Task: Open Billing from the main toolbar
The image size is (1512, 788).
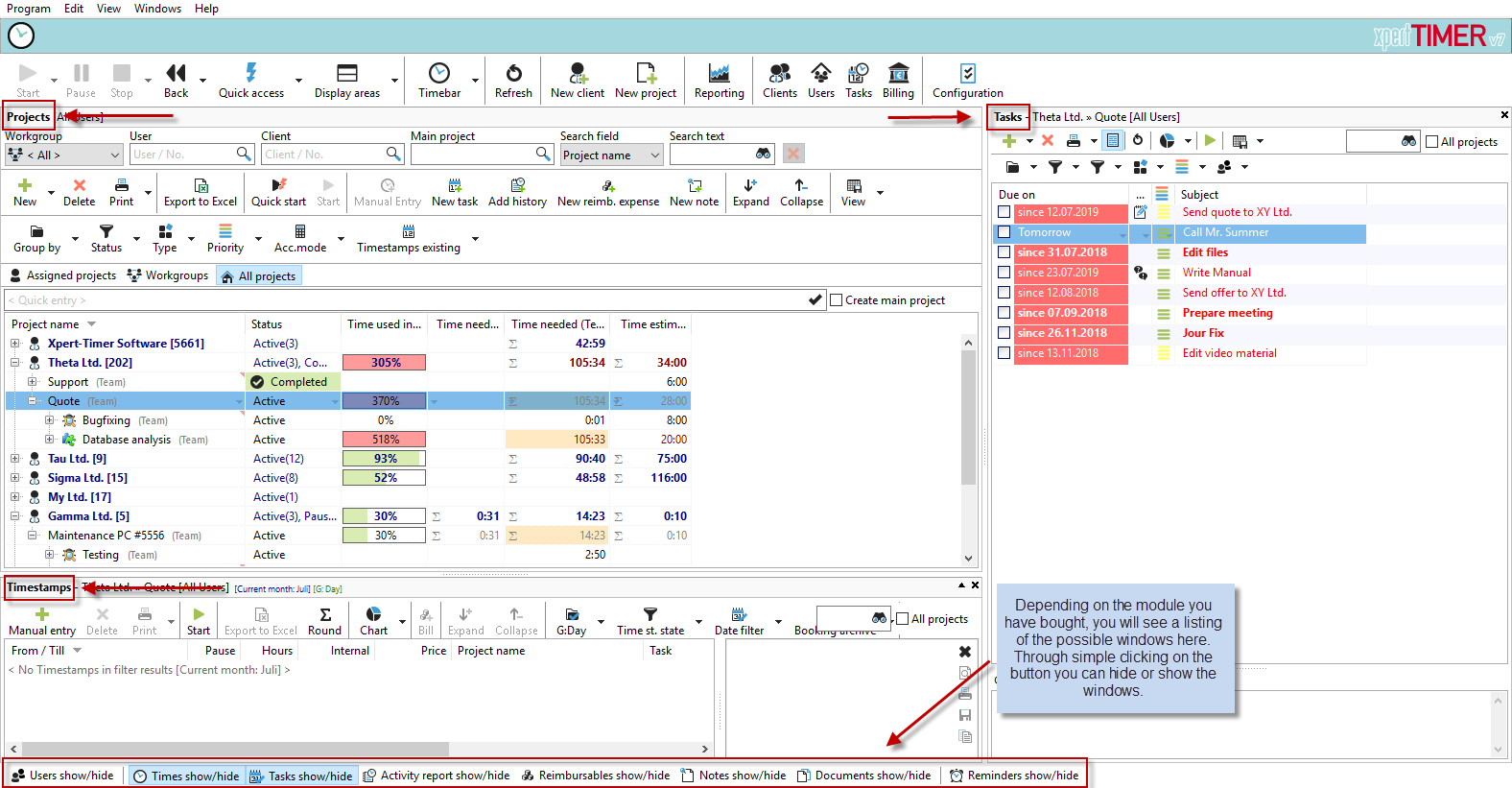Action: coord(898,74)
